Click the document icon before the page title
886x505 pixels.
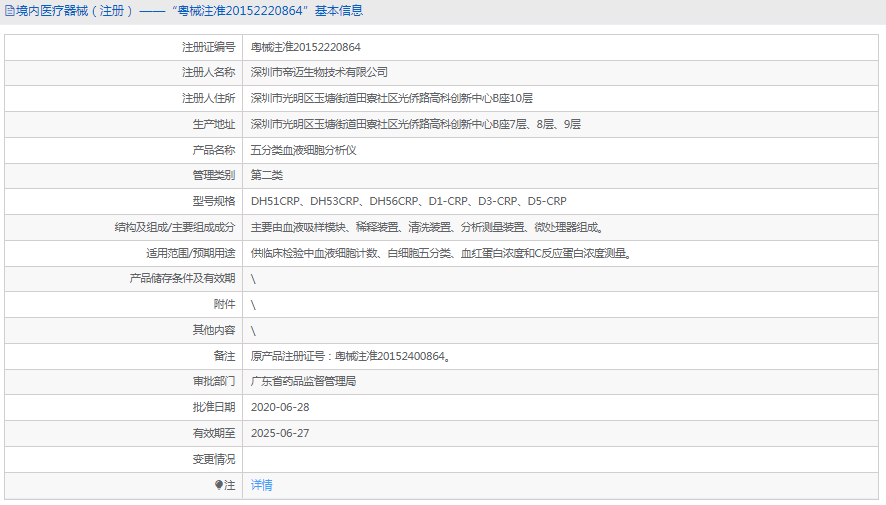(x=10, y=11)
